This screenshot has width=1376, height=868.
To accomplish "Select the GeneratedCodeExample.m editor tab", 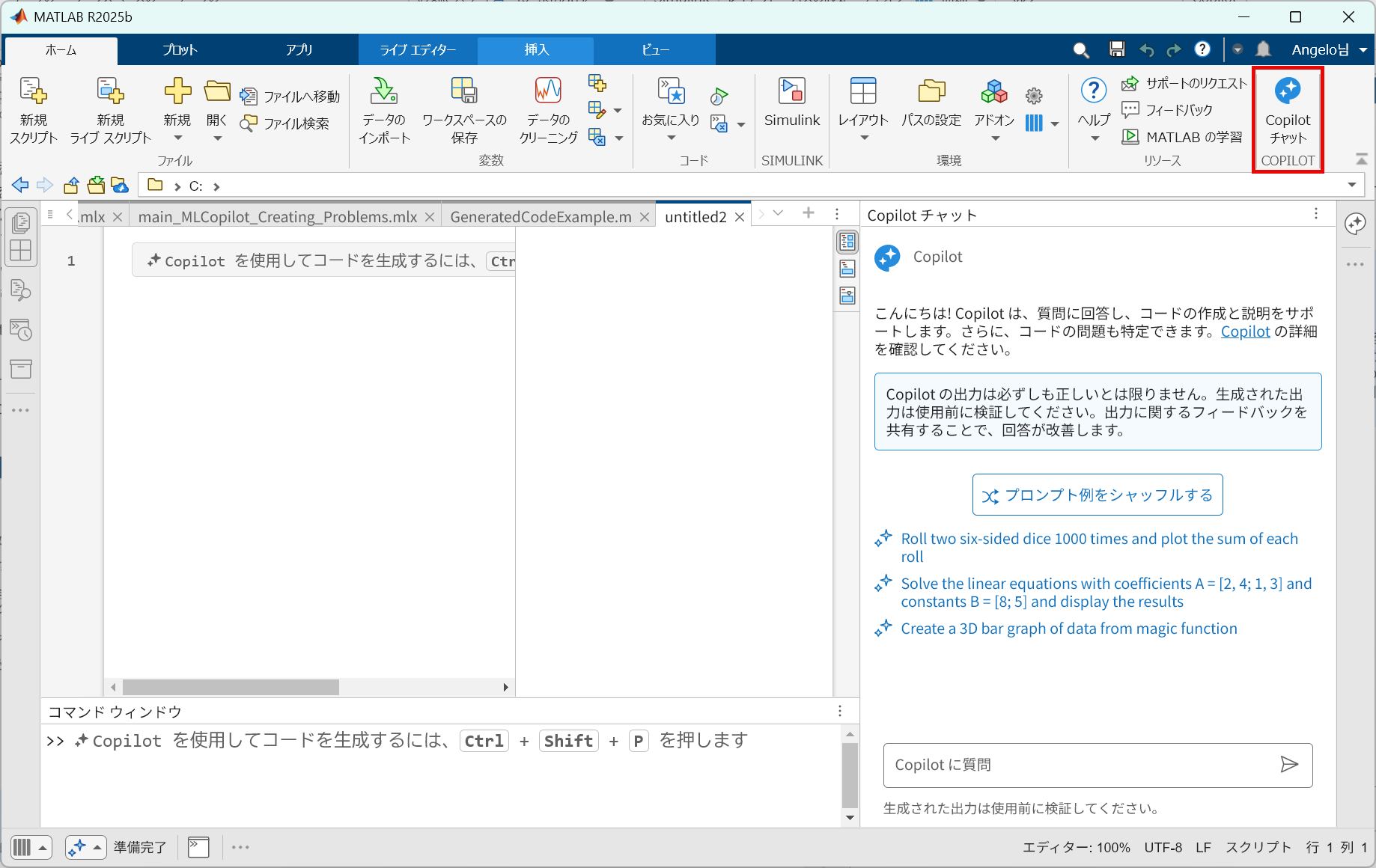I will pos(541,217).
